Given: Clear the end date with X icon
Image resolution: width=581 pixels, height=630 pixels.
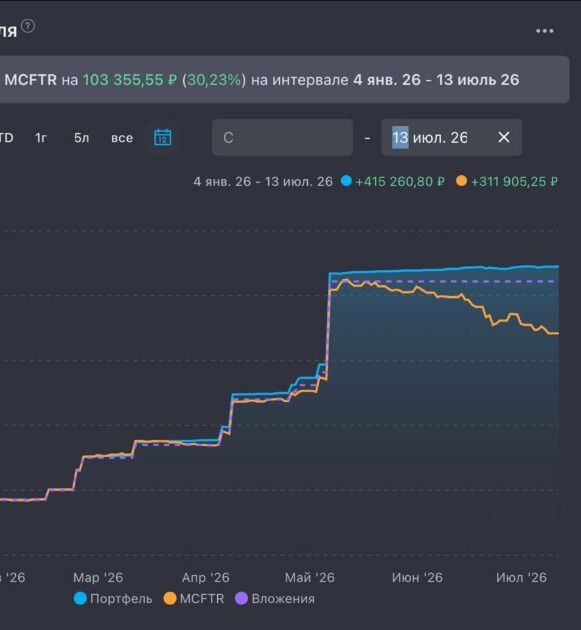Looking at the screenshot, I should [503, 137].
